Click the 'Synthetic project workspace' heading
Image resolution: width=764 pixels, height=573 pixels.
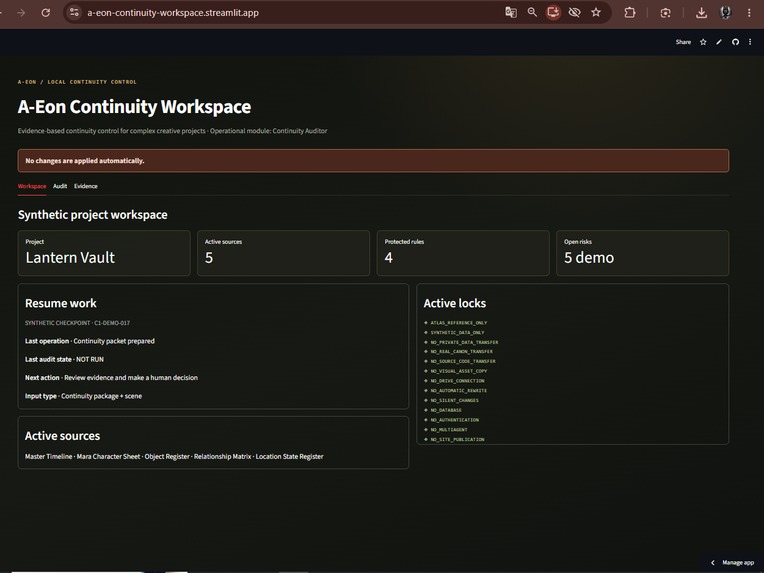(93, 215)
